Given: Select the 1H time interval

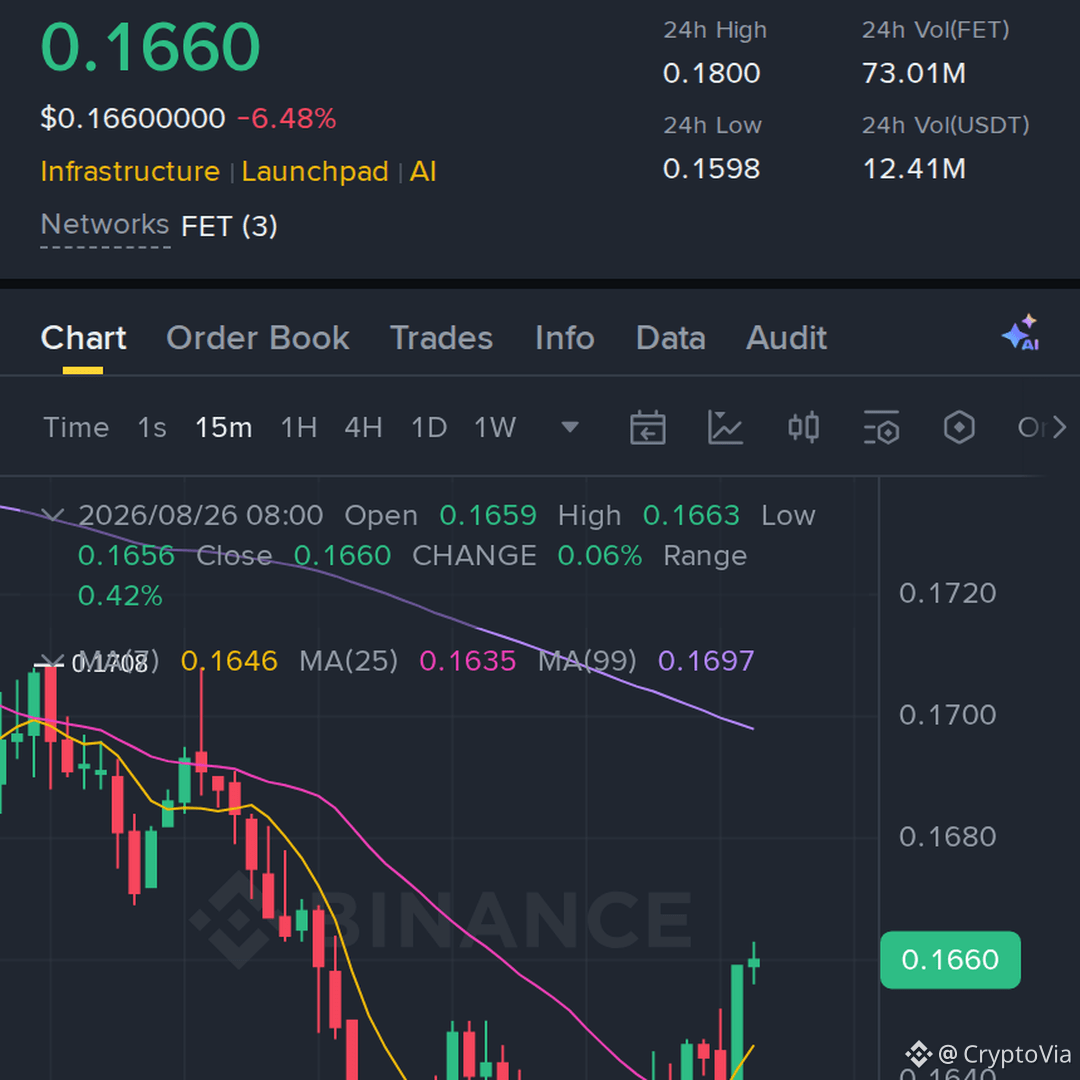Looking at the screenshot, I should click(x=299, y=428).
